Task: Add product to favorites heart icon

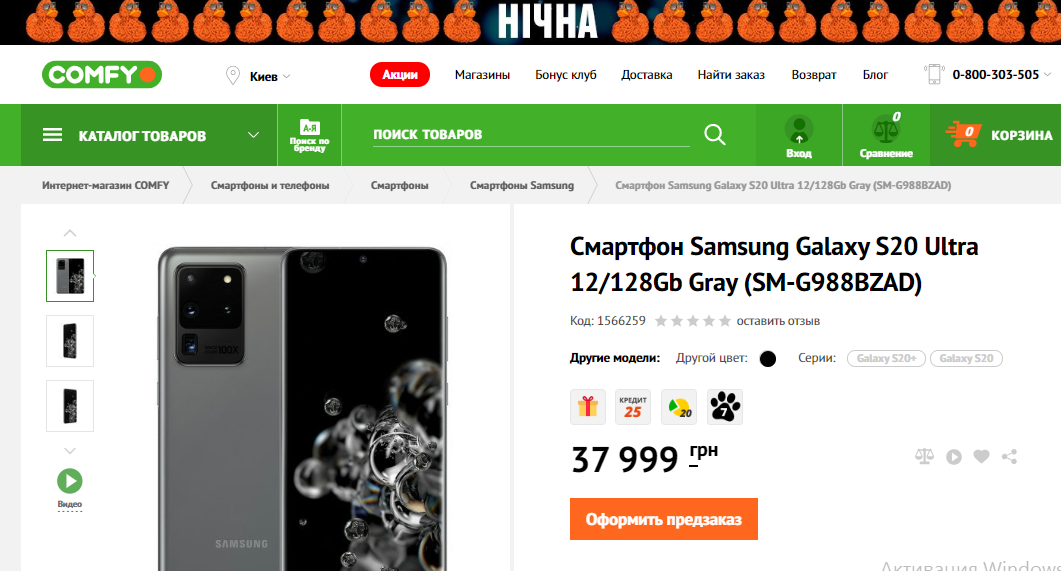Action: click(981, 457)
